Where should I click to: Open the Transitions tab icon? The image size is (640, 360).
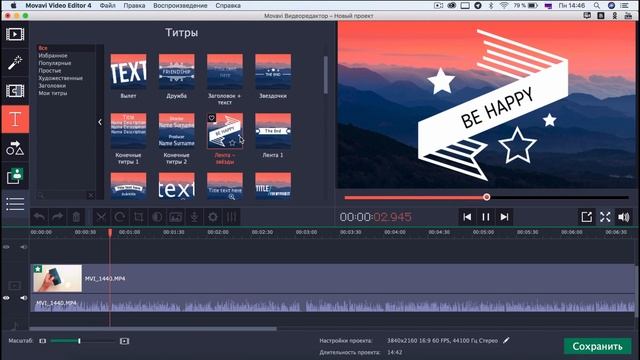coord(15,91)
